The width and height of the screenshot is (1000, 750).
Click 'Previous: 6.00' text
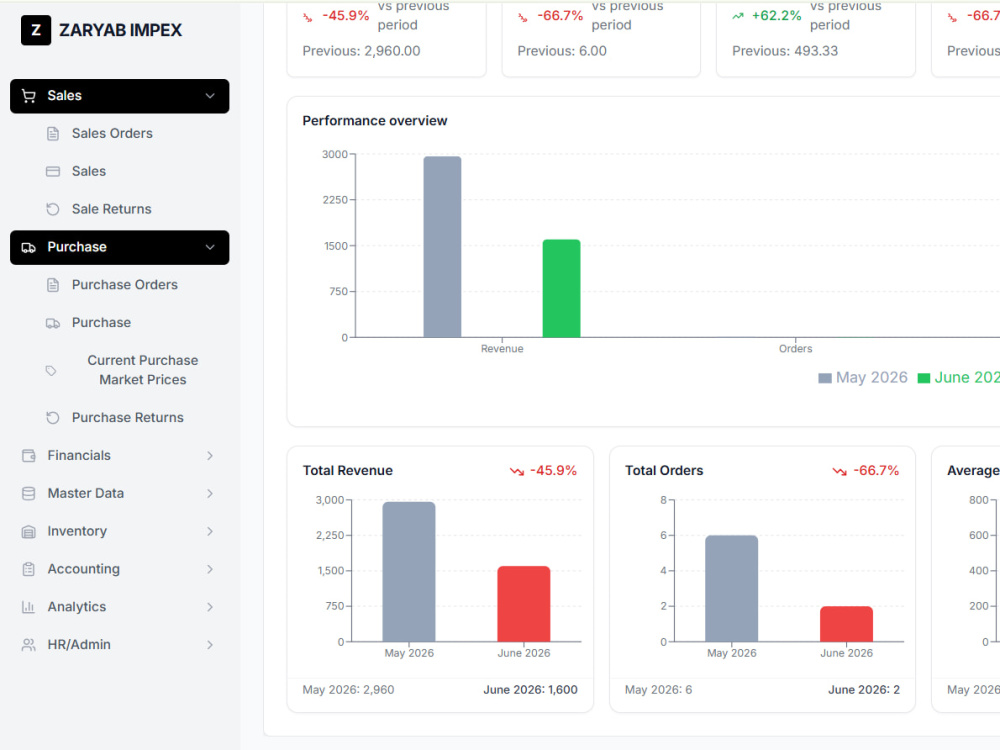click(562, 51)
